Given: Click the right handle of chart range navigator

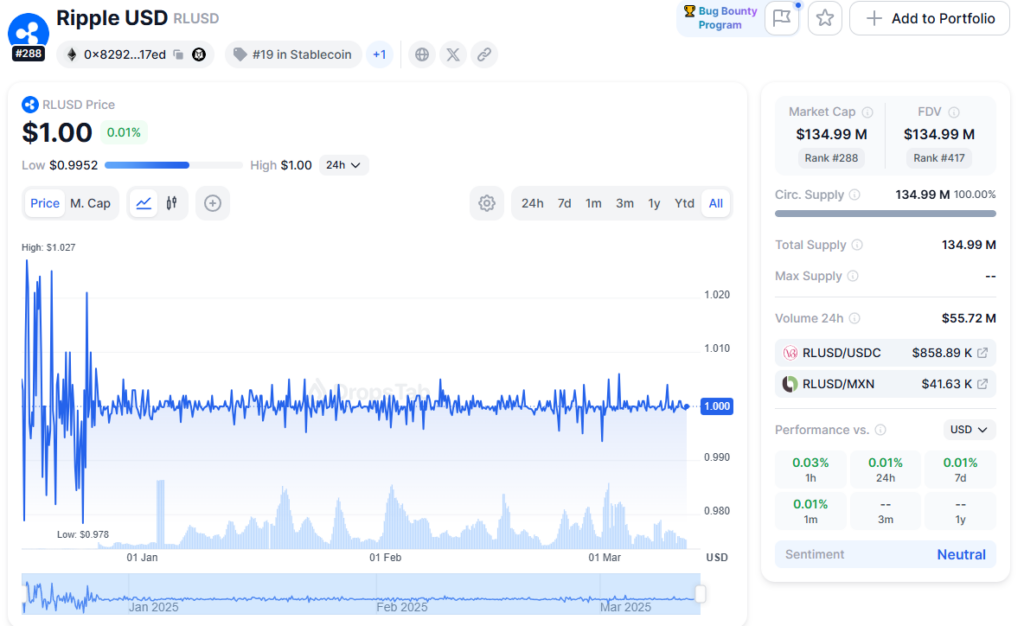Looking at the screenshot, I should [700, 594].
